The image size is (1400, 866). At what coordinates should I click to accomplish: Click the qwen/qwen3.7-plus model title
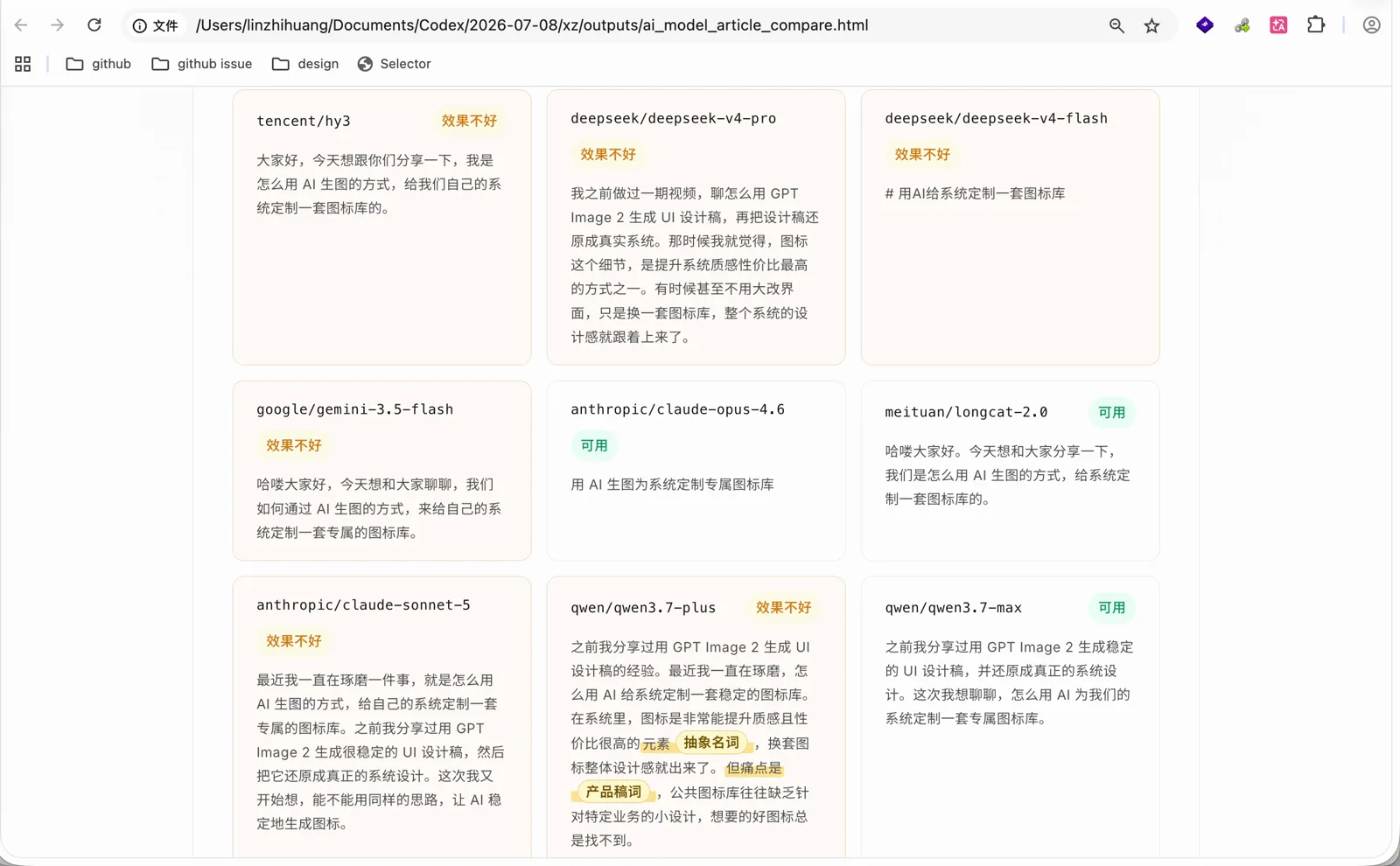pyautogui.click(x=643, y=608)
